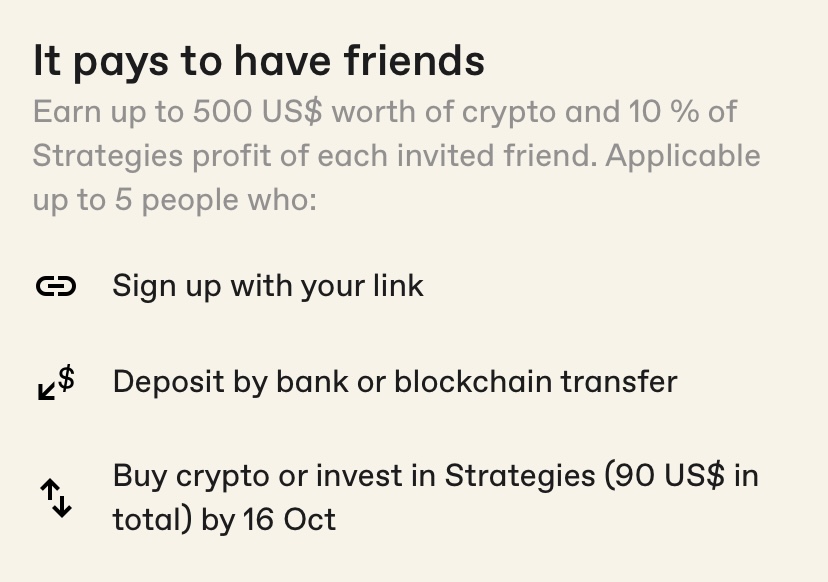Tap the '16 Oct' deadline text
The image size is (828, 582).
pyautogui.click(x=289, y=520)
